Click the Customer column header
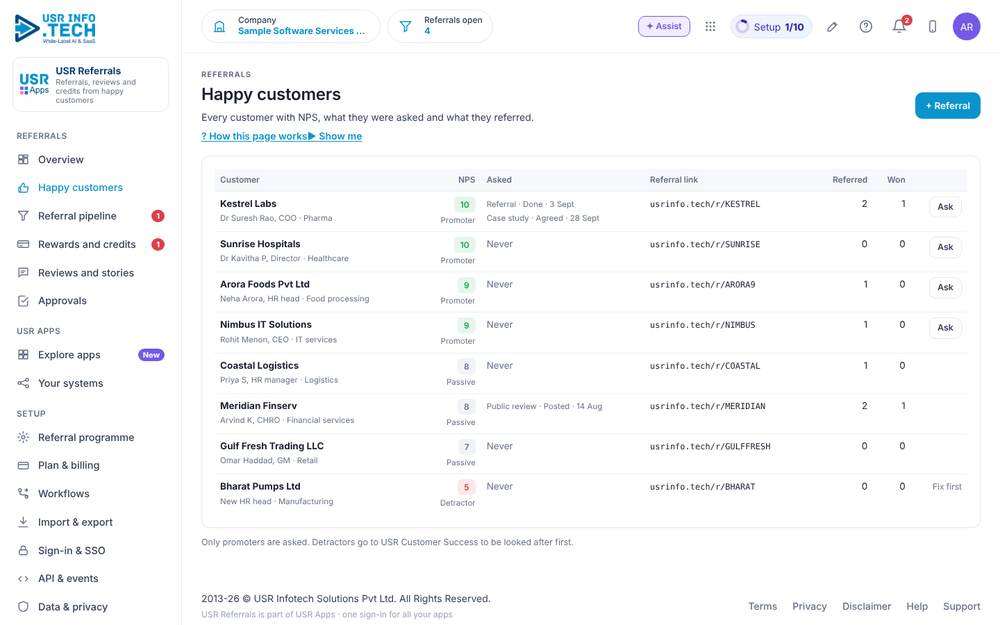 240,180
